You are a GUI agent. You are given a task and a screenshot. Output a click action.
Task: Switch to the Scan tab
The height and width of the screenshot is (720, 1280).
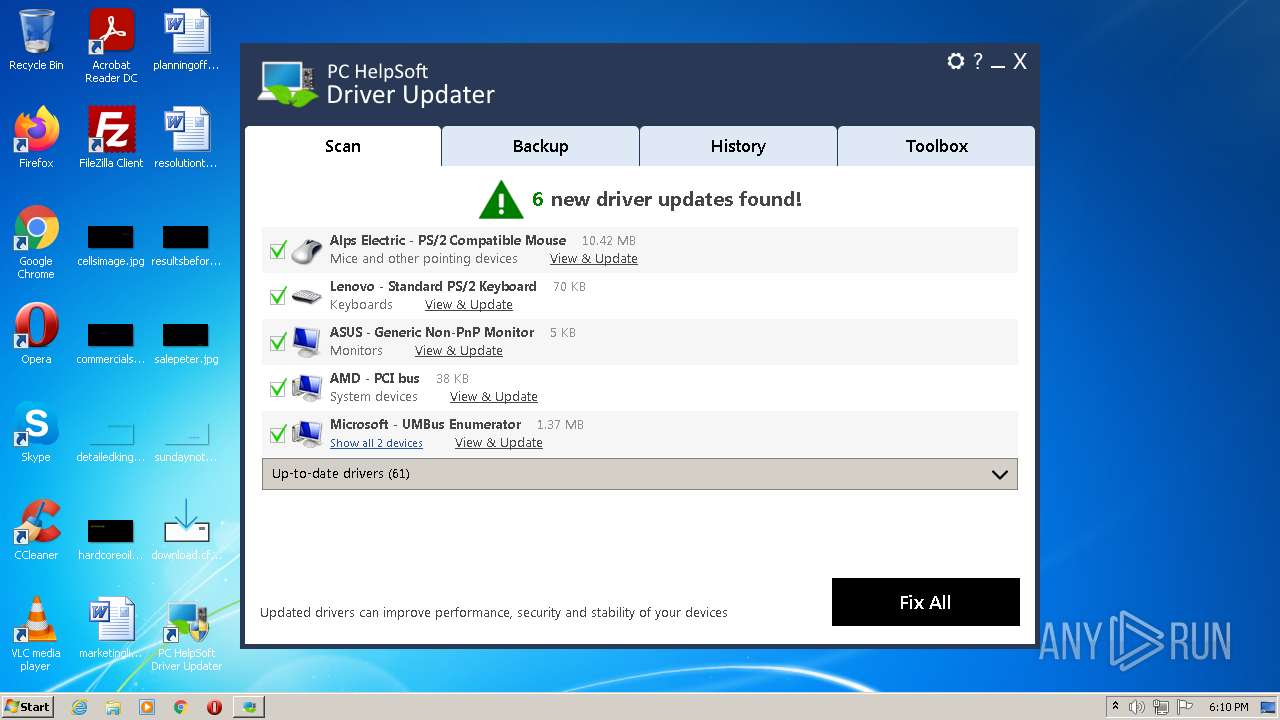(x=342, y=146)
